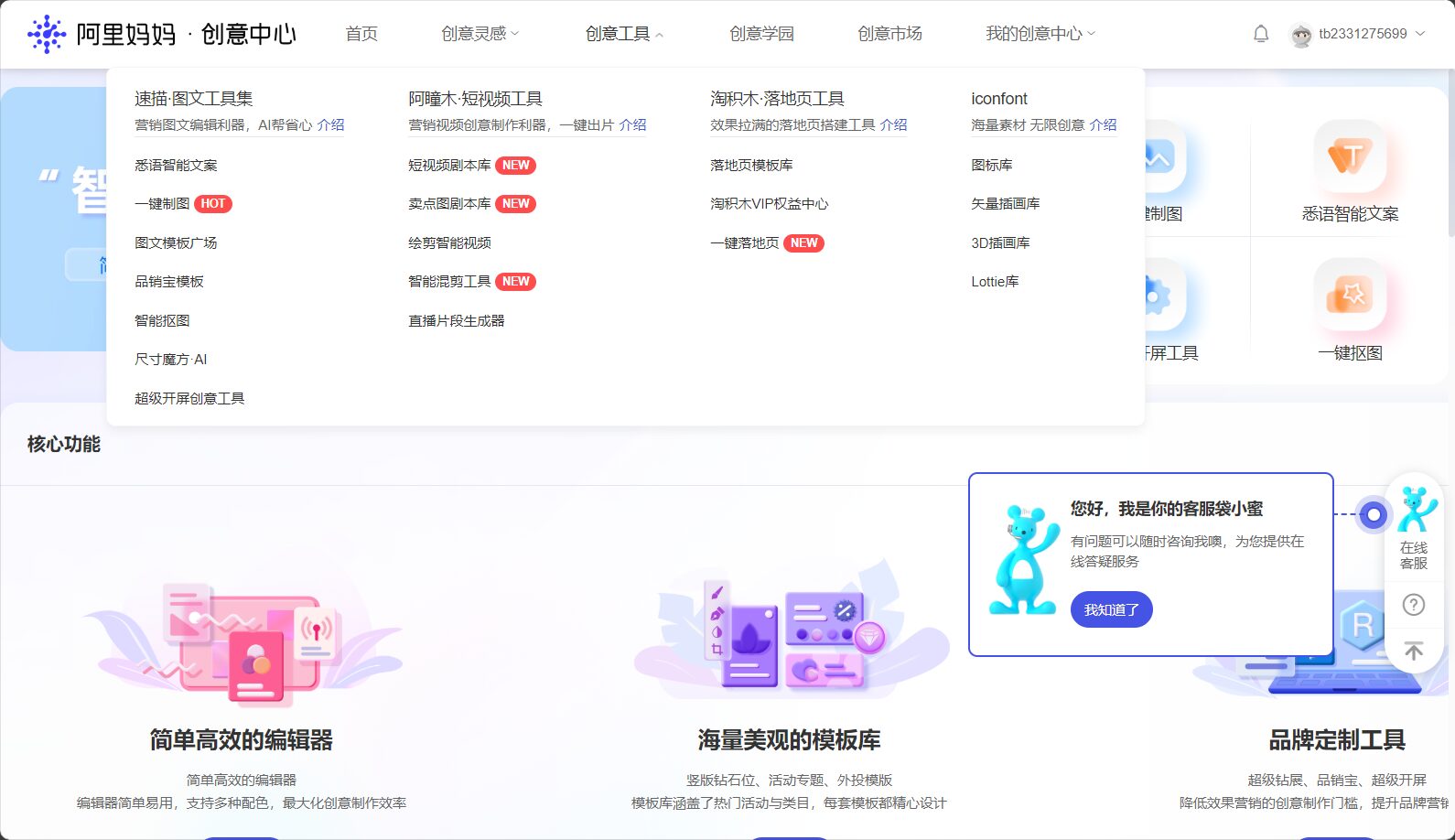Click the help question mark icon
The image size is (1455, 840).
click(1414, 605)
